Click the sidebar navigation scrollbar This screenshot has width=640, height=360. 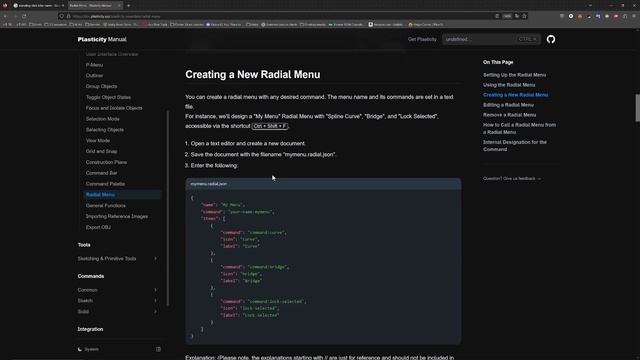click(x=167, y=208)
